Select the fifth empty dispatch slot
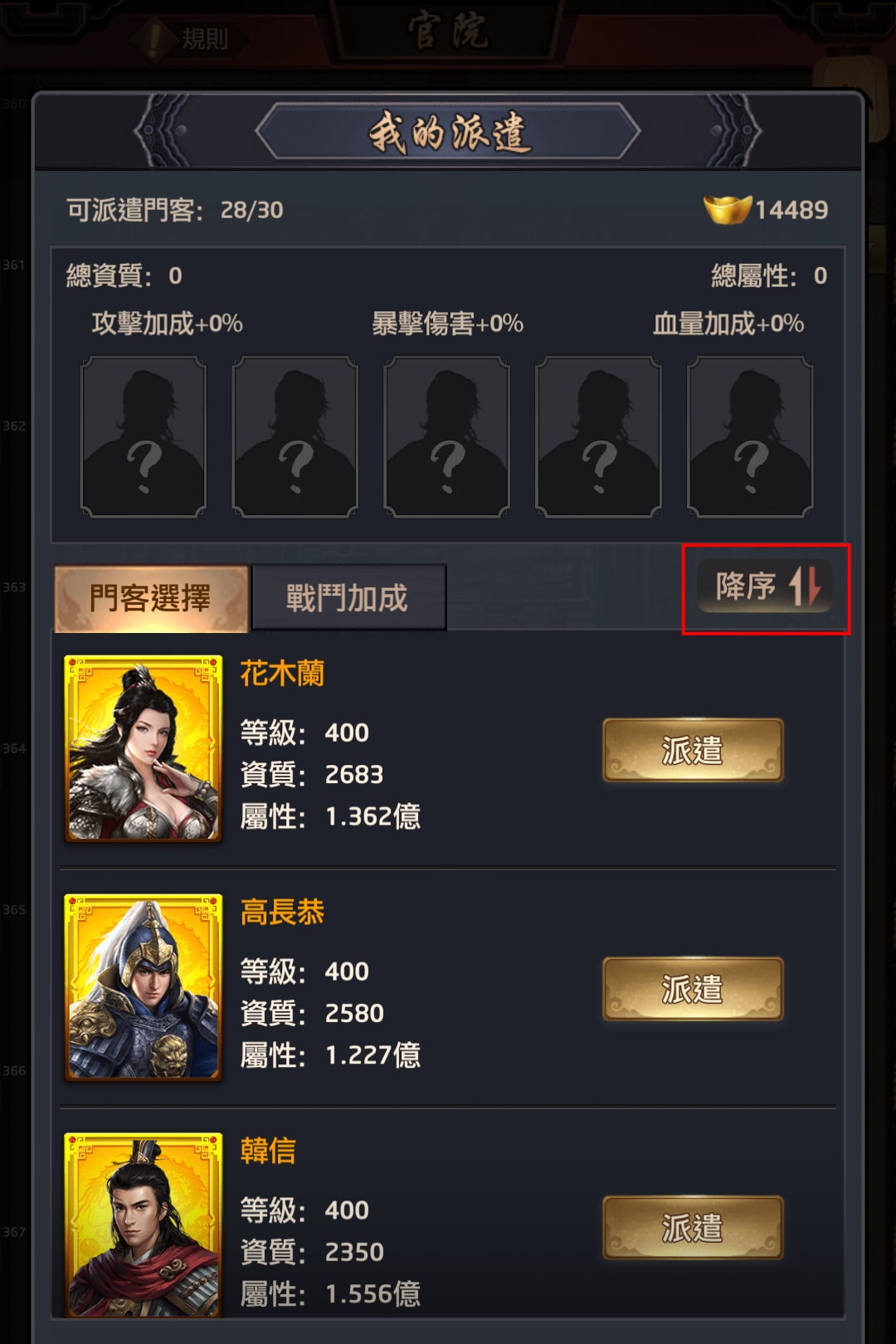The height and width of the screenshot is (1344, 896). tap(750, 436)
